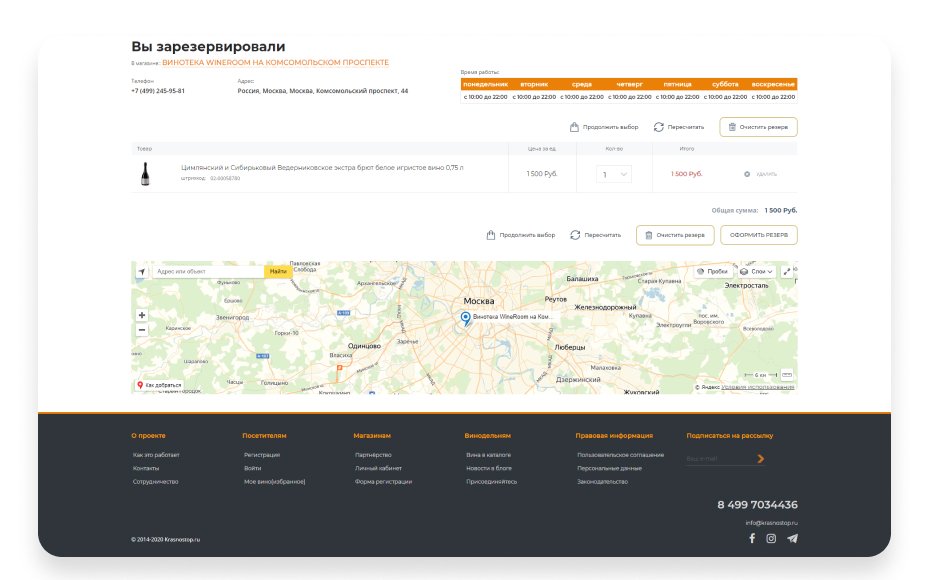Submit newsletter email with orange arrow
Image resolution: width=930 pixels, height=580 pixels.
tap(760, 458)
